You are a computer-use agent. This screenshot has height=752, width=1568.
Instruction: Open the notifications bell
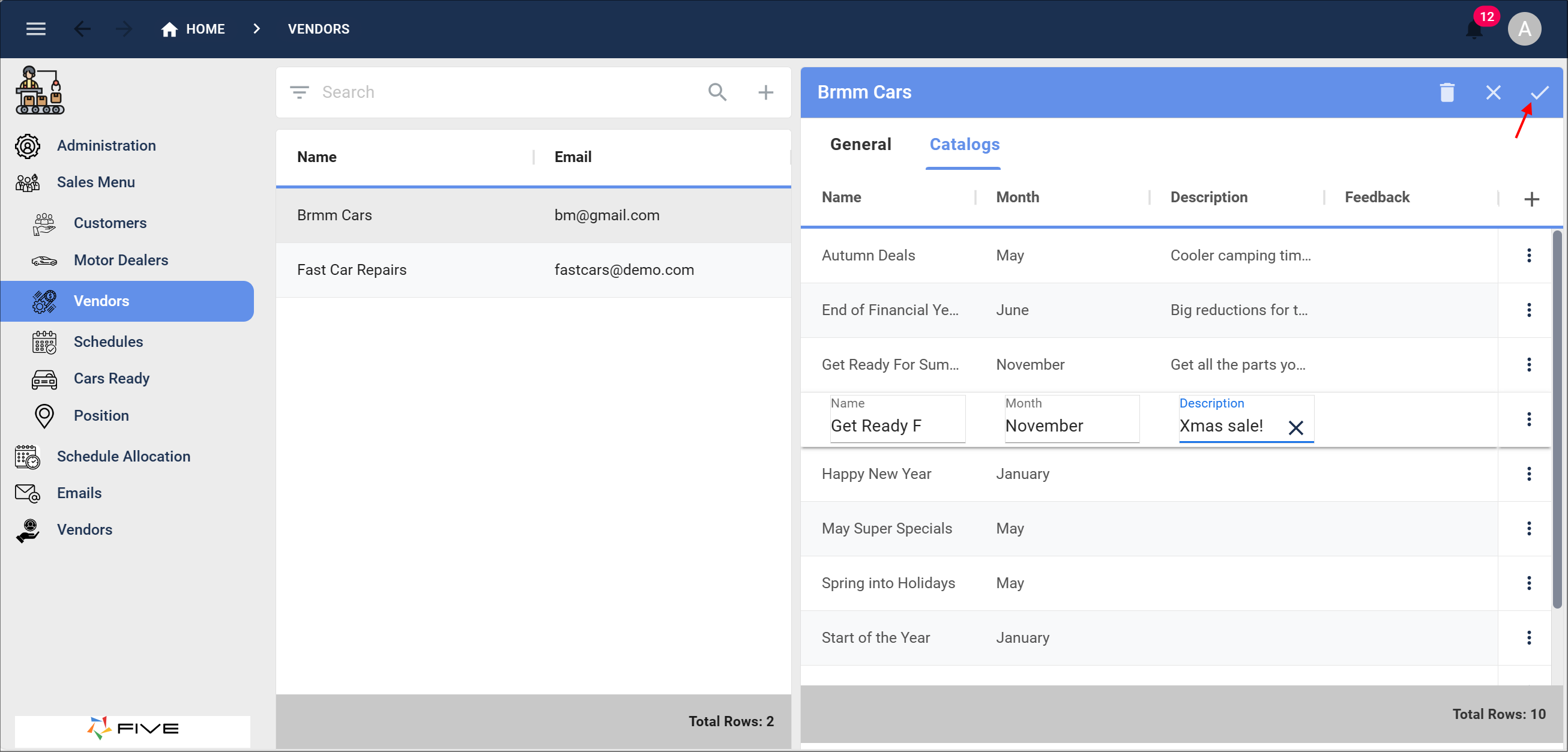1474,29
